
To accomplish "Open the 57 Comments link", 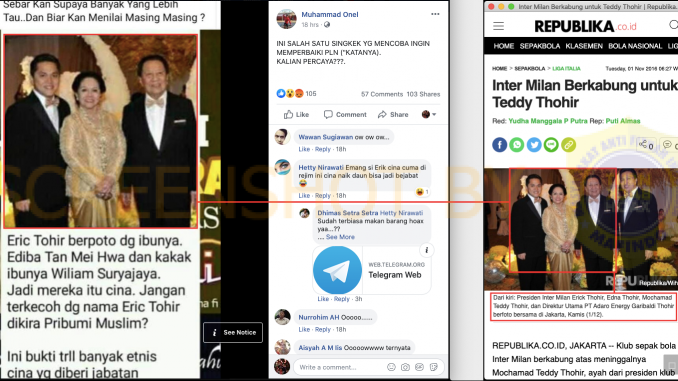I will pos(382,94).
